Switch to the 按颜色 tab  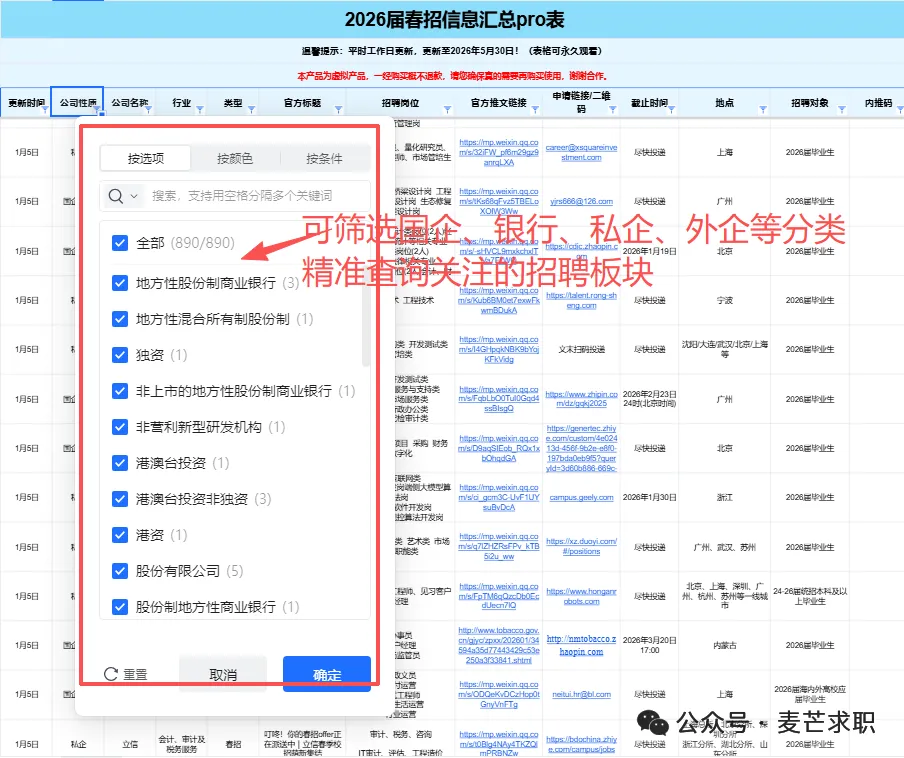pyautogui.click(x=235, y=159)
